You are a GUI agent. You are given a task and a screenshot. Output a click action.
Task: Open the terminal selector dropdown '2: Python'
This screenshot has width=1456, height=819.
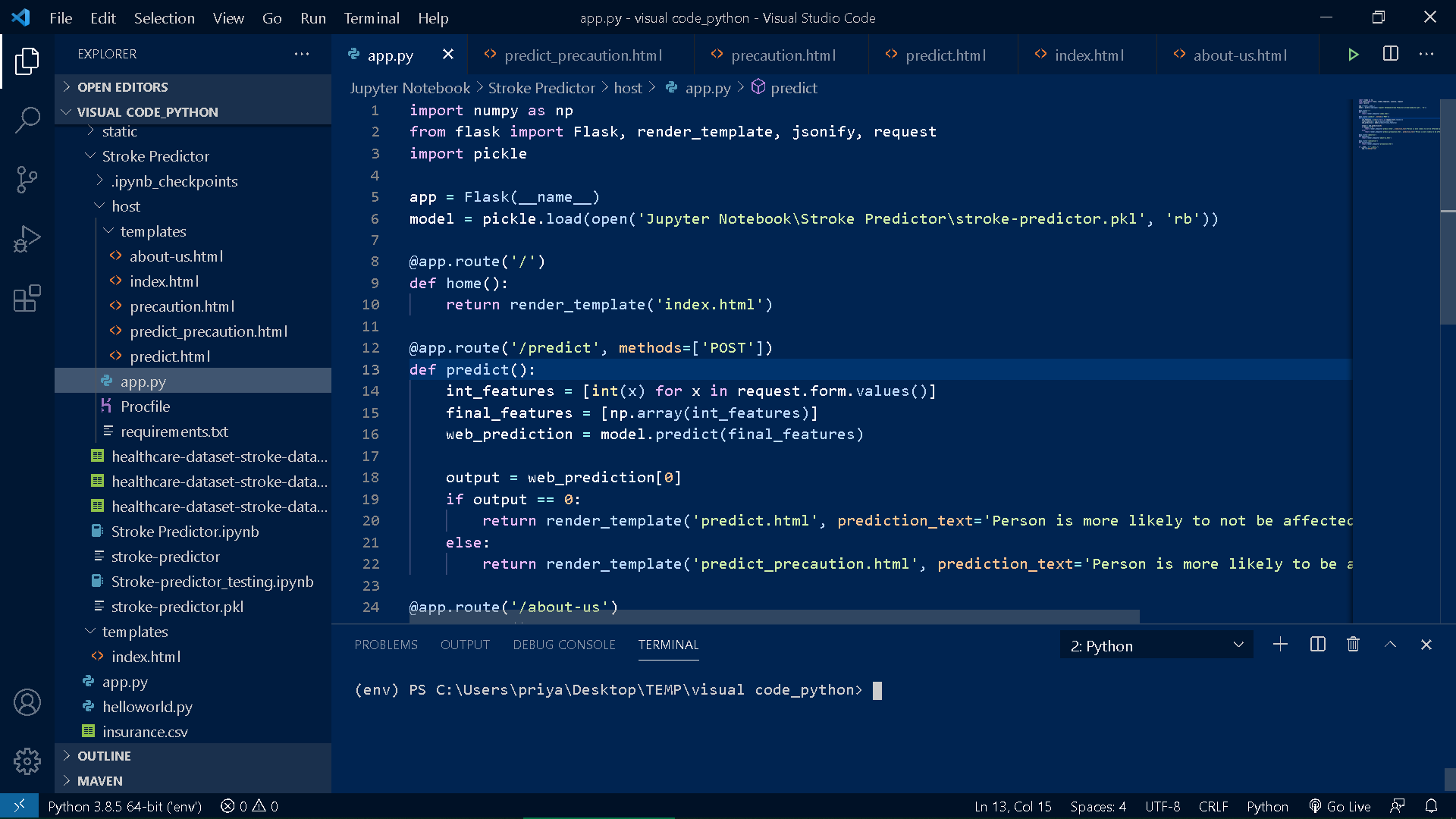[1156, 645]
